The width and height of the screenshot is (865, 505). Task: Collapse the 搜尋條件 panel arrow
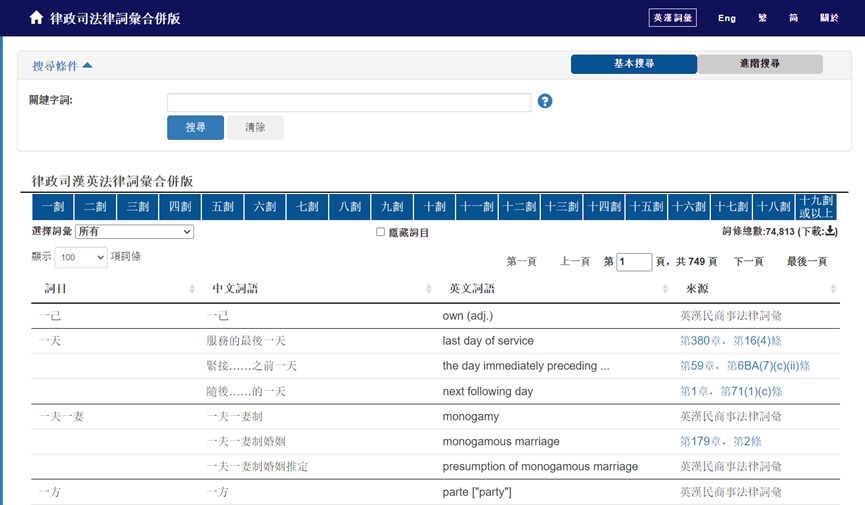[x=87, y=66]
